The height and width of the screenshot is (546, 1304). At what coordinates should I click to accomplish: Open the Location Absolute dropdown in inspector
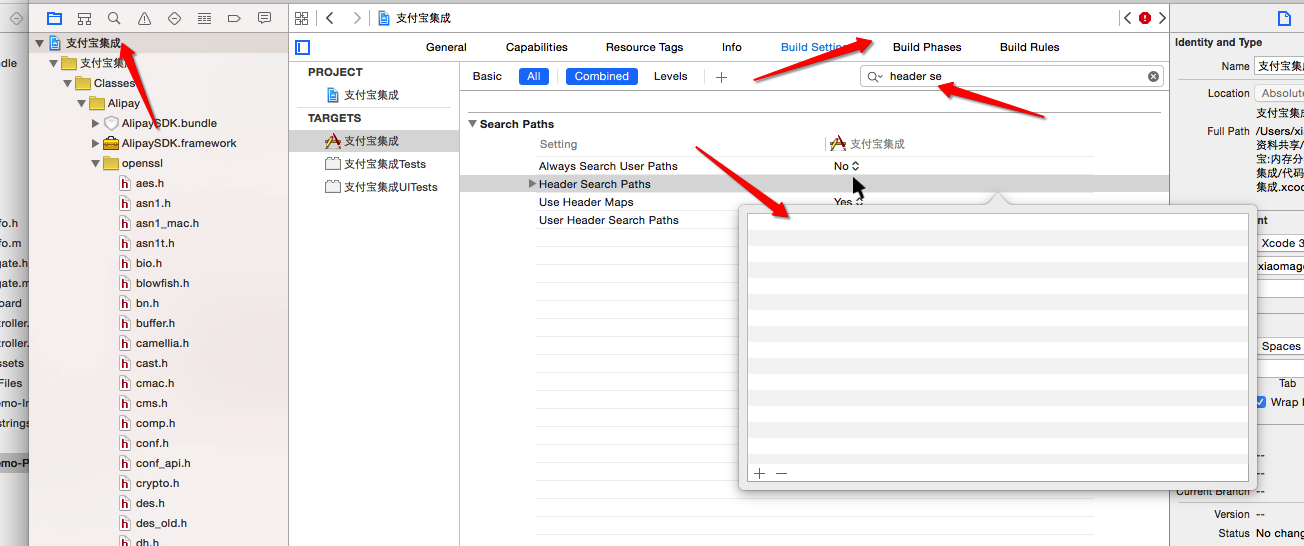(x=1279, y=93)
